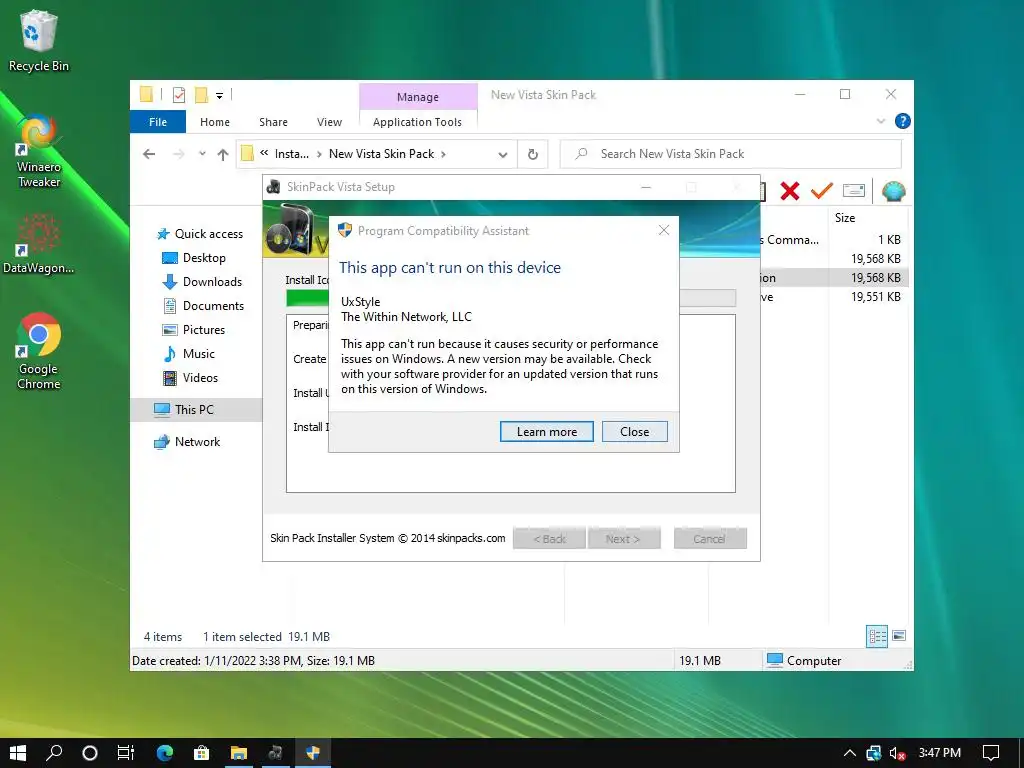Click the New folder quick access toolbar icon

coord(201,95)
